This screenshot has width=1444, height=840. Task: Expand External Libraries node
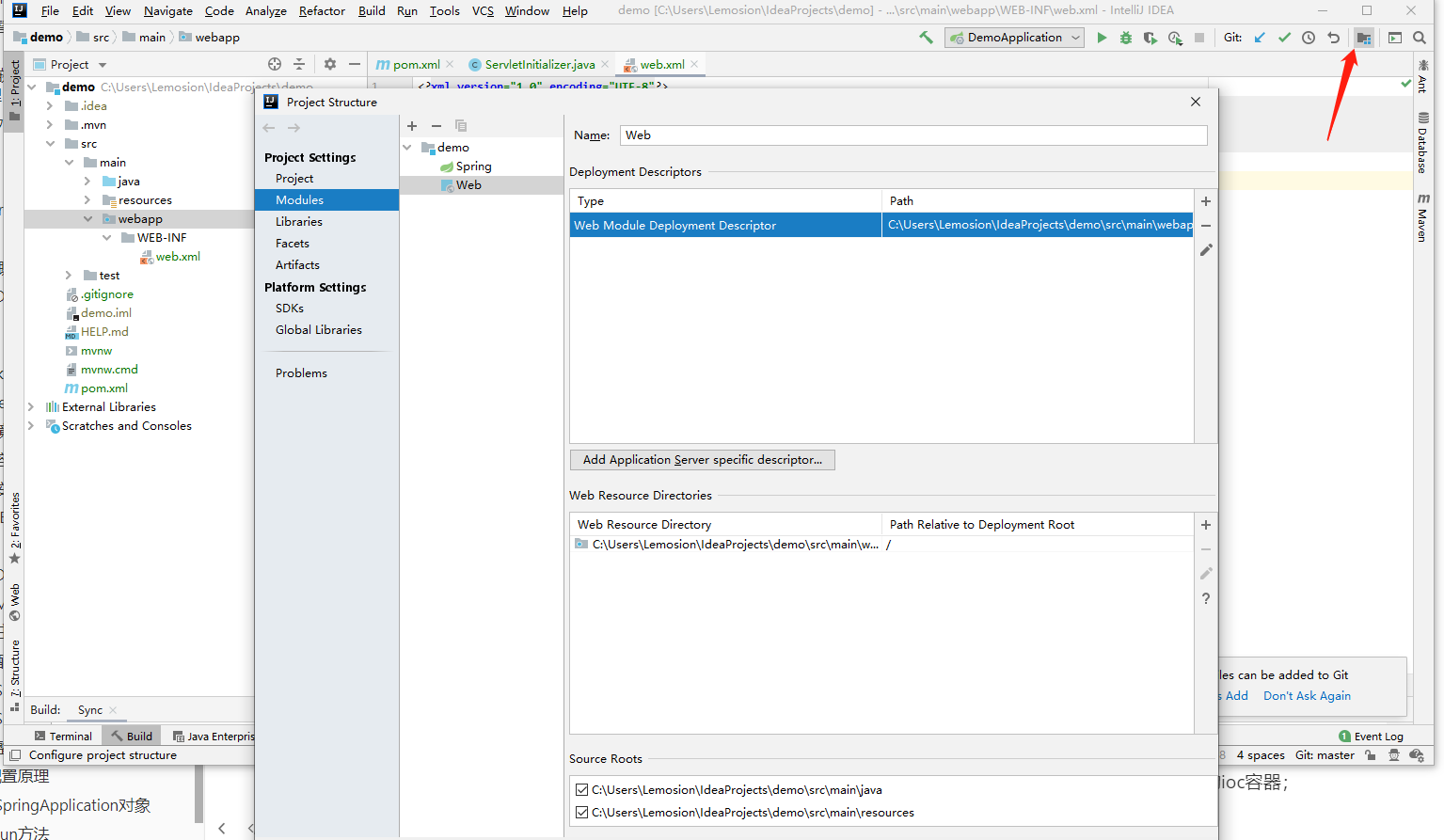point(31,407)
